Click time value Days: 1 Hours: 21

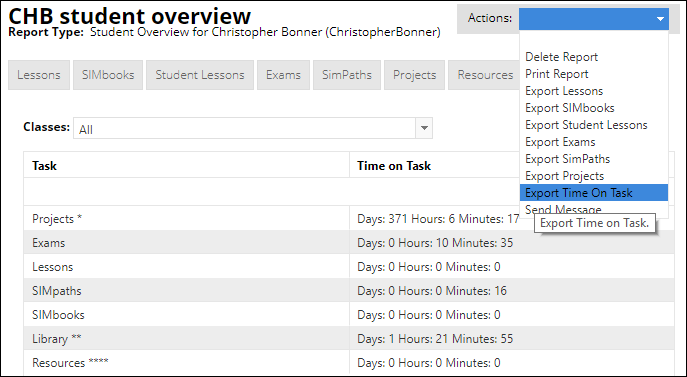pyautogui.click(x=435, y=339)
